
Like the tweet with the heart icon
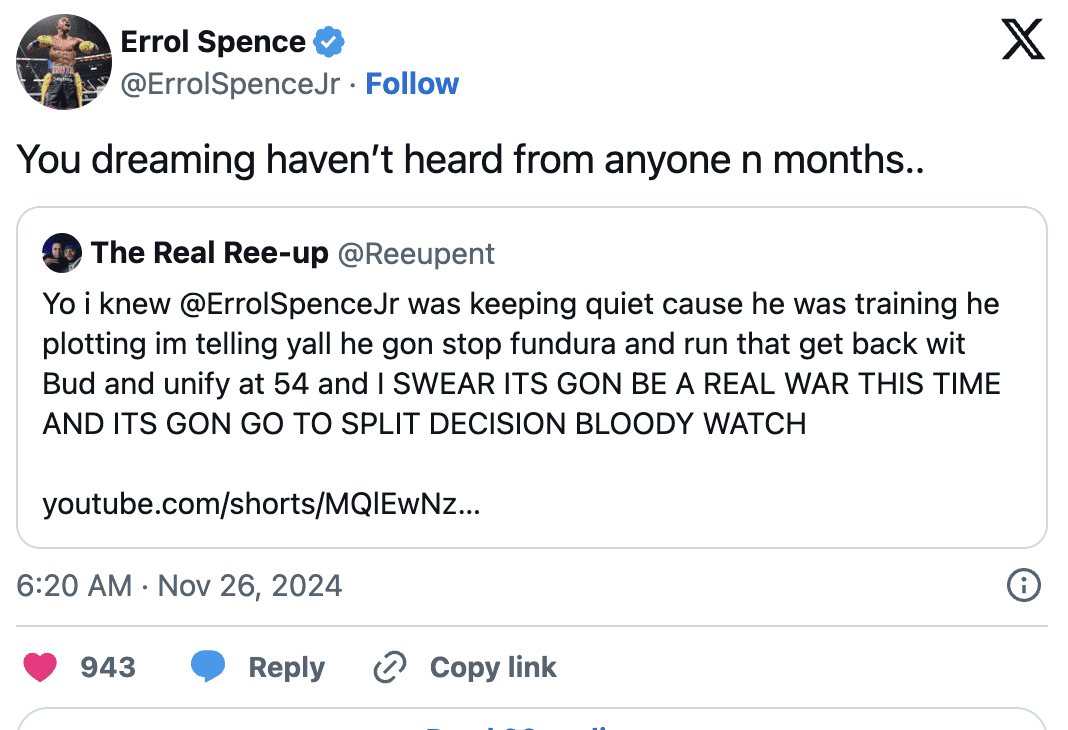40,667
